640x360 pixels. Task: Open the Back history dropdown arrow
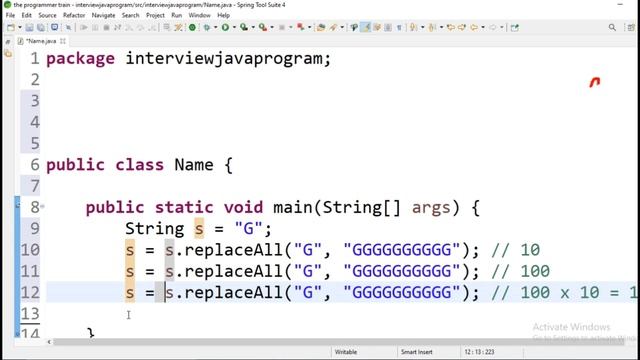coord(483,27)
